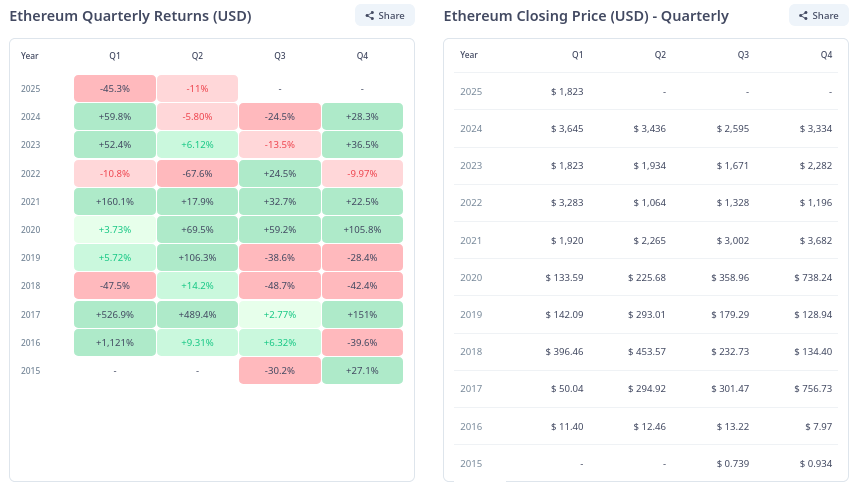
Task: Select the red -45.3% cell for Q1 2025
Action: click(115, 88)
